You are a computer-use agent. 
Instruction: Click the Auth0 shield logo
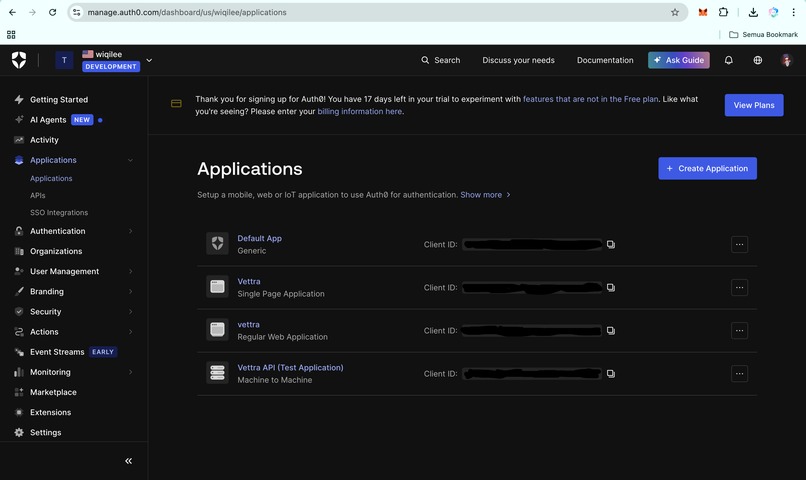pyautogui.click(x=19, y=60)
